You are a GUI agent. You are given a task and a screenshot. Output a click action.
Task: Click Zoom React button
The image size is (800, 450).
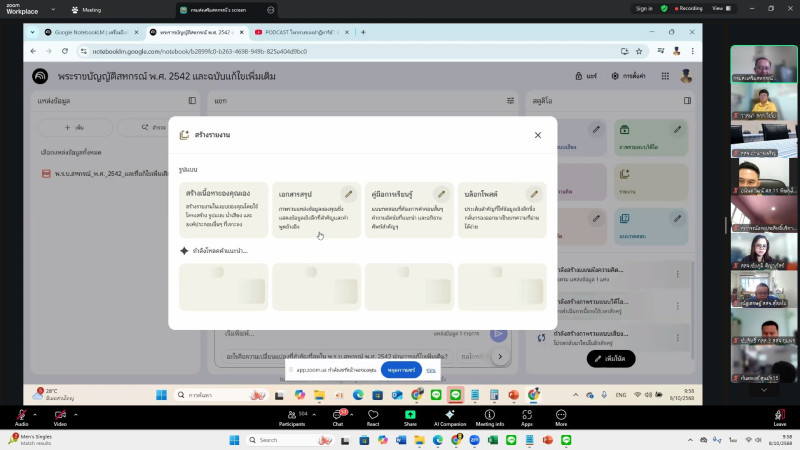pos(373,416)
